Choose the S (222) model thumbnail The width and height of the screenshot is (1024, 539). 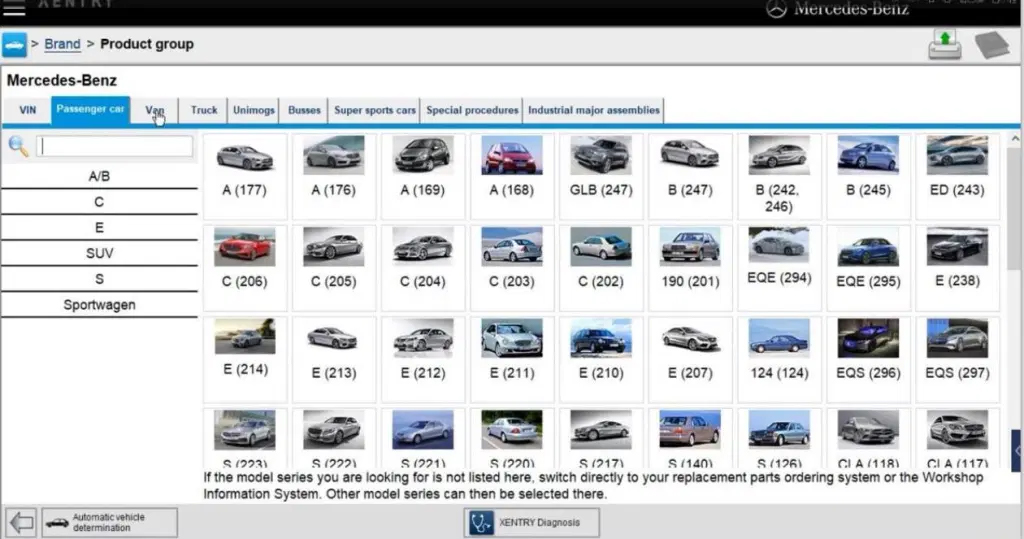tap(334, 430)
